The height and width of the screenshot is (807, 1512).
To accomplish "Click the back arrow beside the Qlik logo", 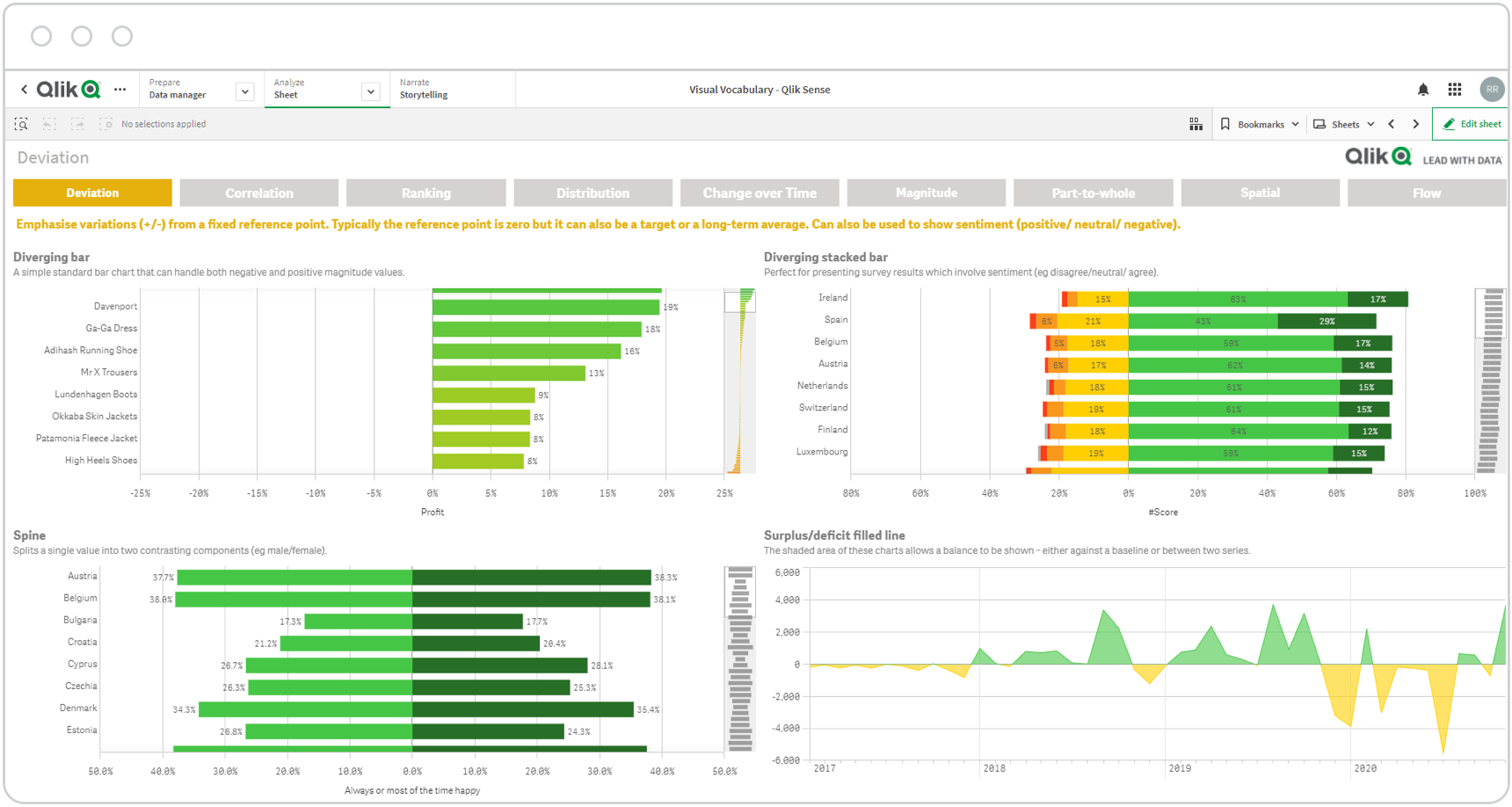I will pos(24,89).
